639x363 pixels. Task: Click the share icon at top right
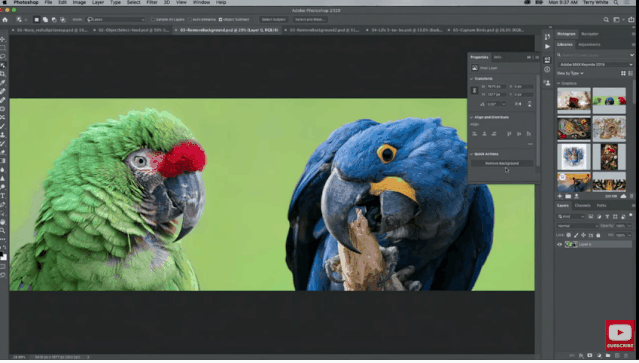click(631, 20)
